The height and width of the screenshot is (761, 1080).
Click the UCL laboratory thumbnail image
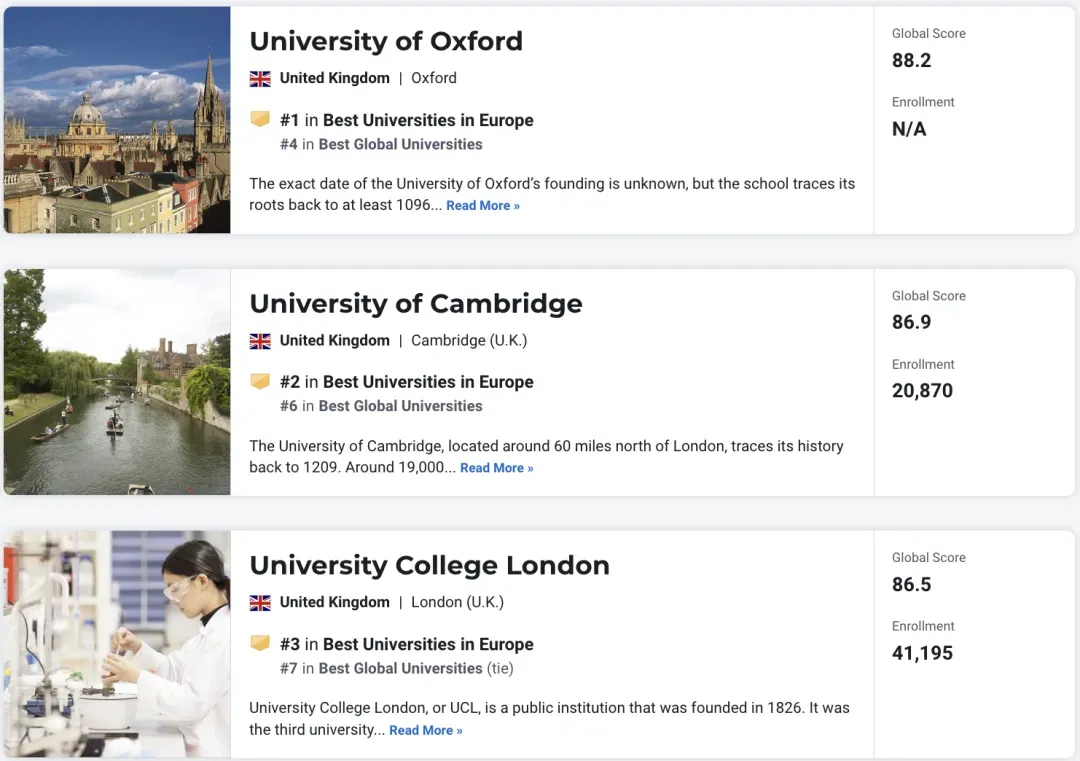(117, 644)
